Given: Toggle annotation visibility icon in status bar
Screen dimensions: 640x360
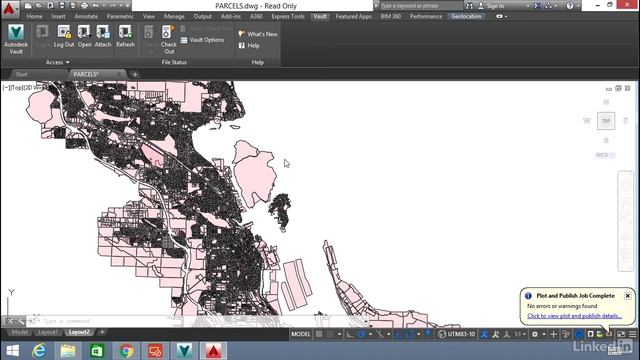Looking at the screenshot, I should click(484, 334).
